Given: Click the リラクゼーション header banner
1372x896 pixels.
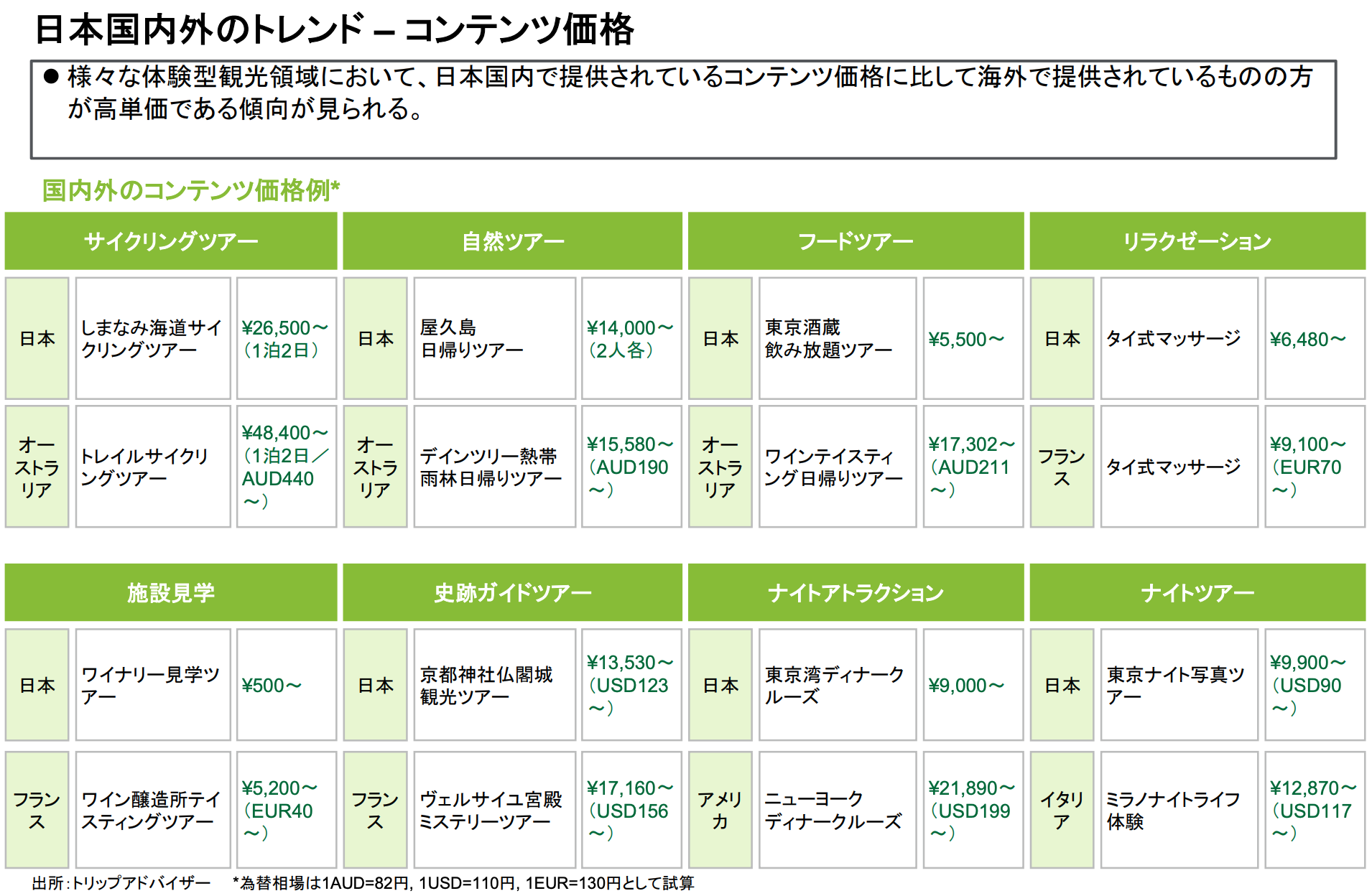Looking at the screenshot, I should click(1197, 241).
